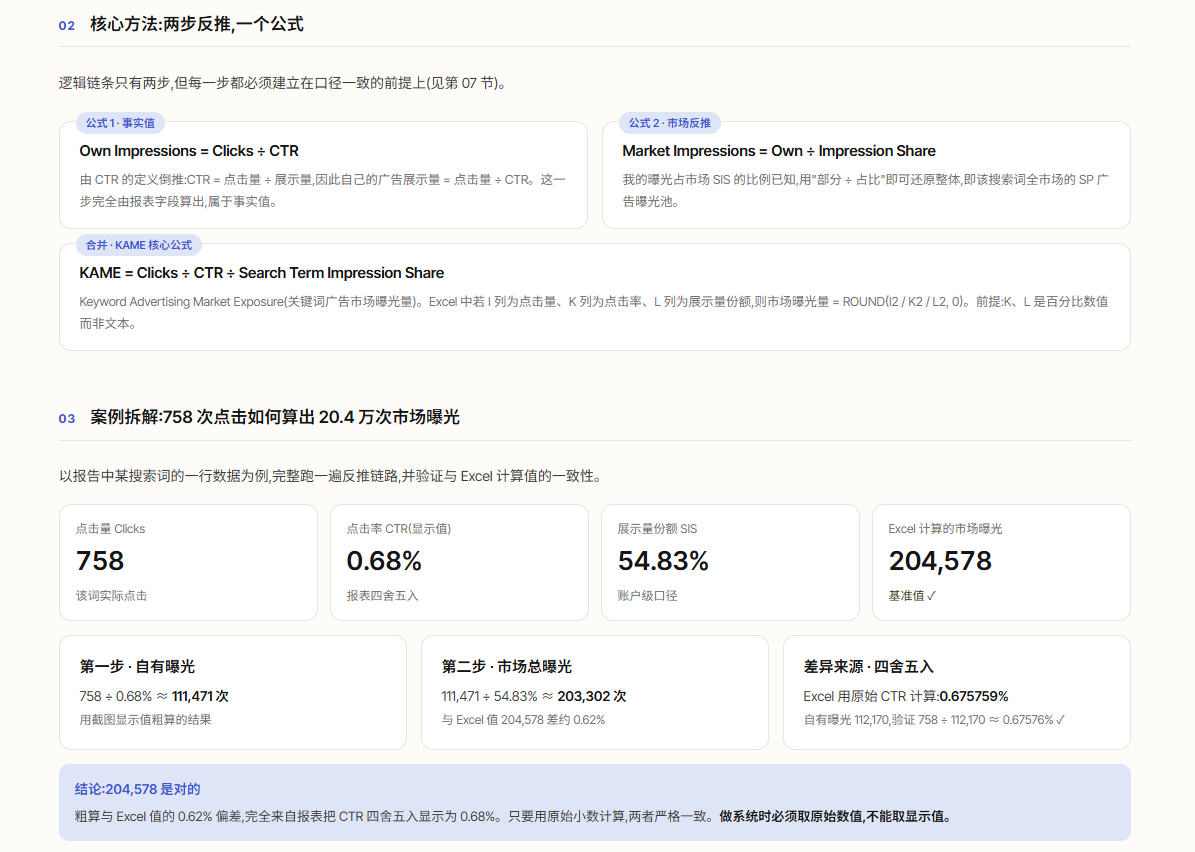Click the value 0.68% in the CTR card
This screenshot has height=852, width=1195.
[x=384, y=561]
